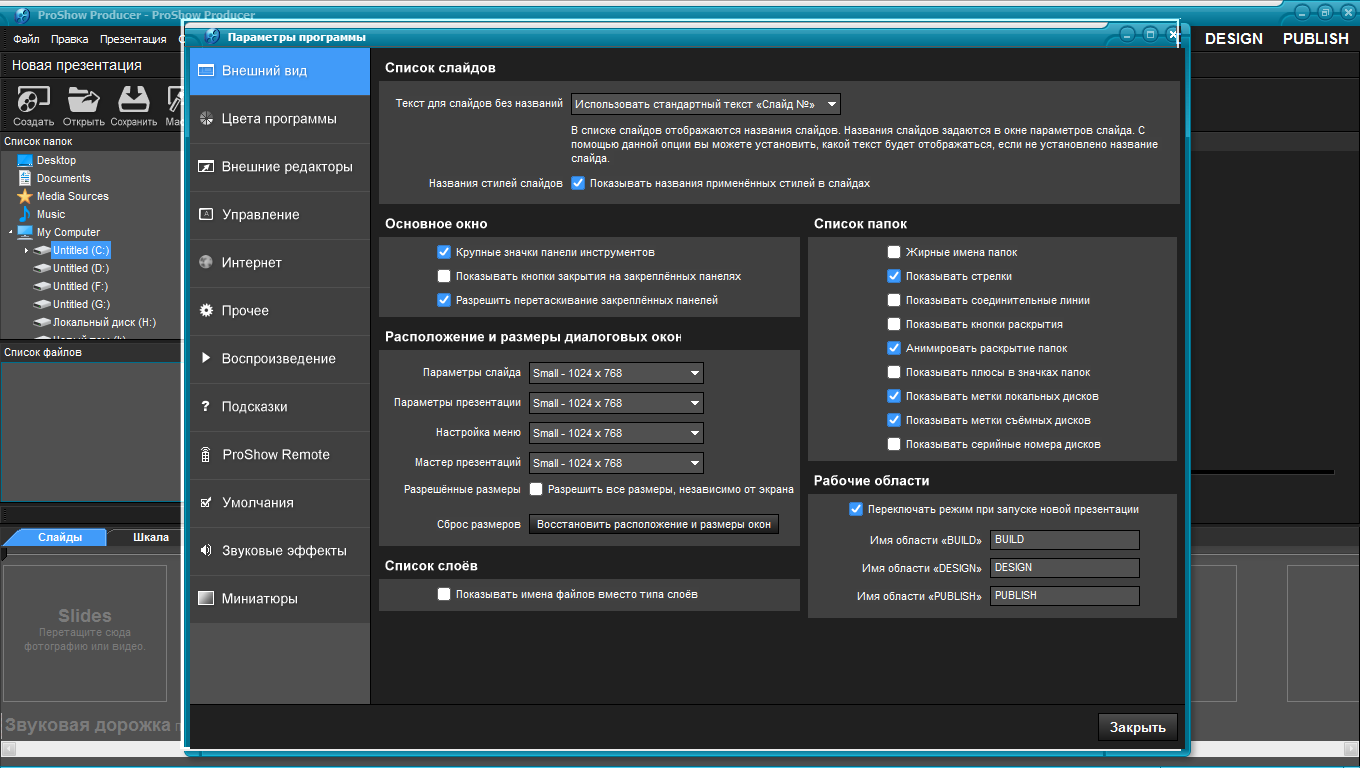Expand the Untitled (C:) drive node
Screen dimensions: 1360x768
(x=27, y=250)
